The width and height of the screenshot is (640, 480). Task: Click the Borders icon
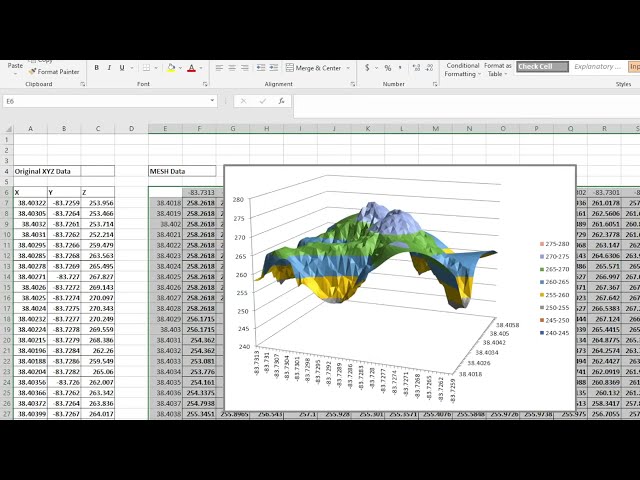(x=146, y=68)
